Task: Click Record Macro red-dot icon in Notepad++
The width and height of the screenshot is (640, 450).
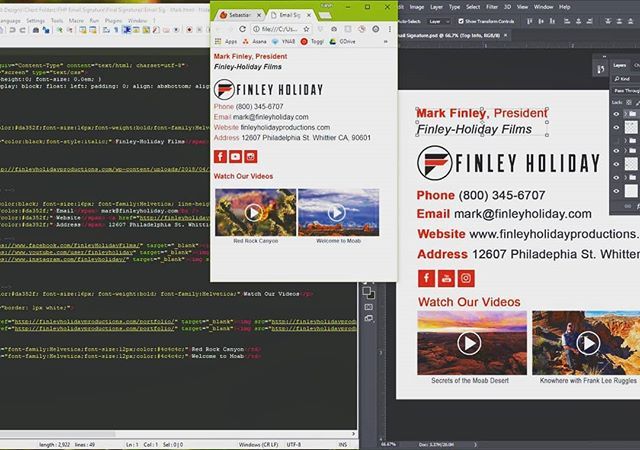Action: tap(189, 30)
